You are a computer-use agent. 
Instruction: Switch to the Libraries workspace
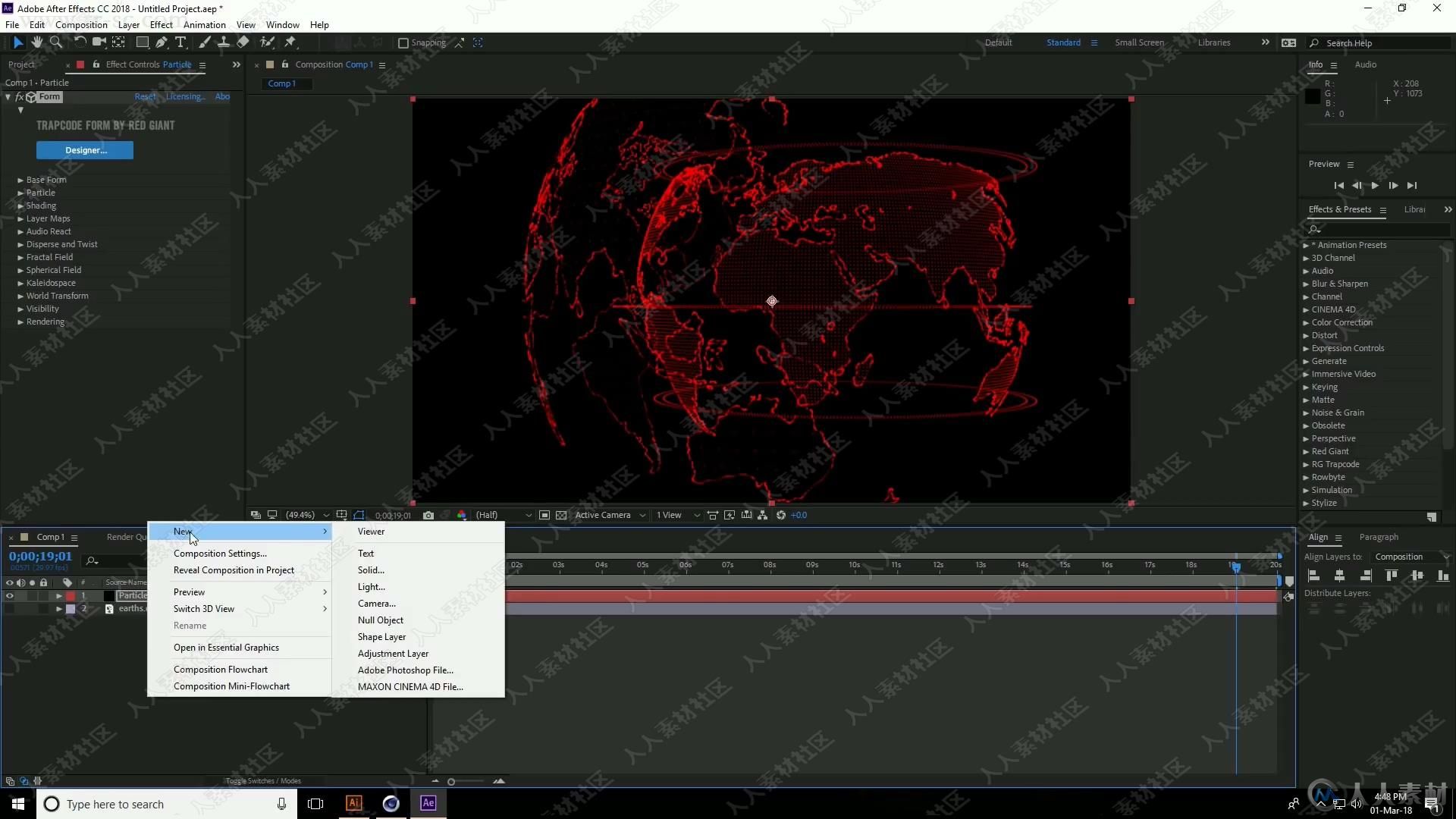pos(1214,42)
